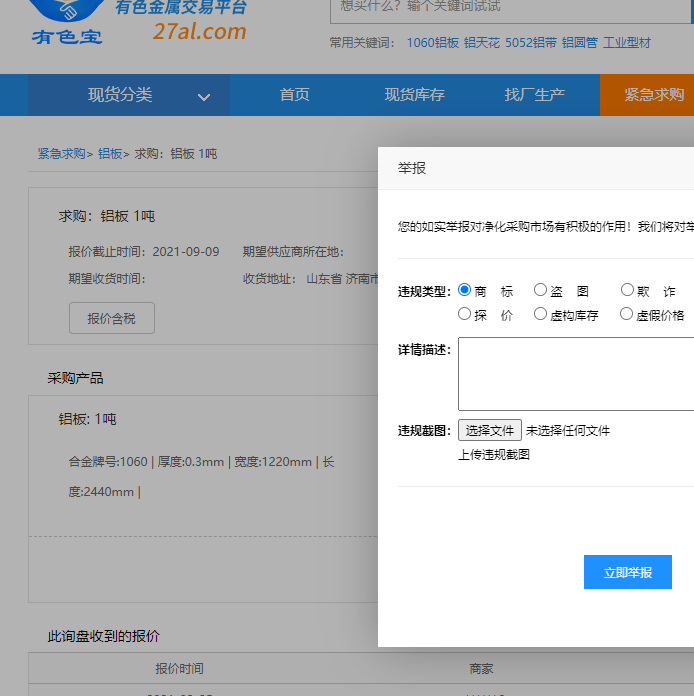The height and width of the screenshot is (696, 694).
Task: Follow the 工业型材 keyword link
Action: 626,43
